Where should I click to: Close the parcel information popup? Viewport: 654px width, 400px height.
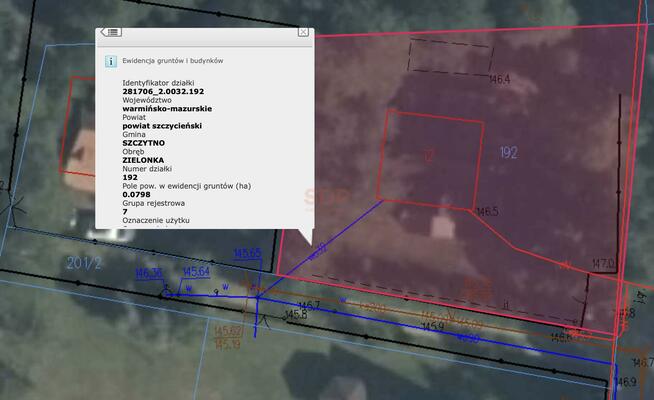pos(302,33)
